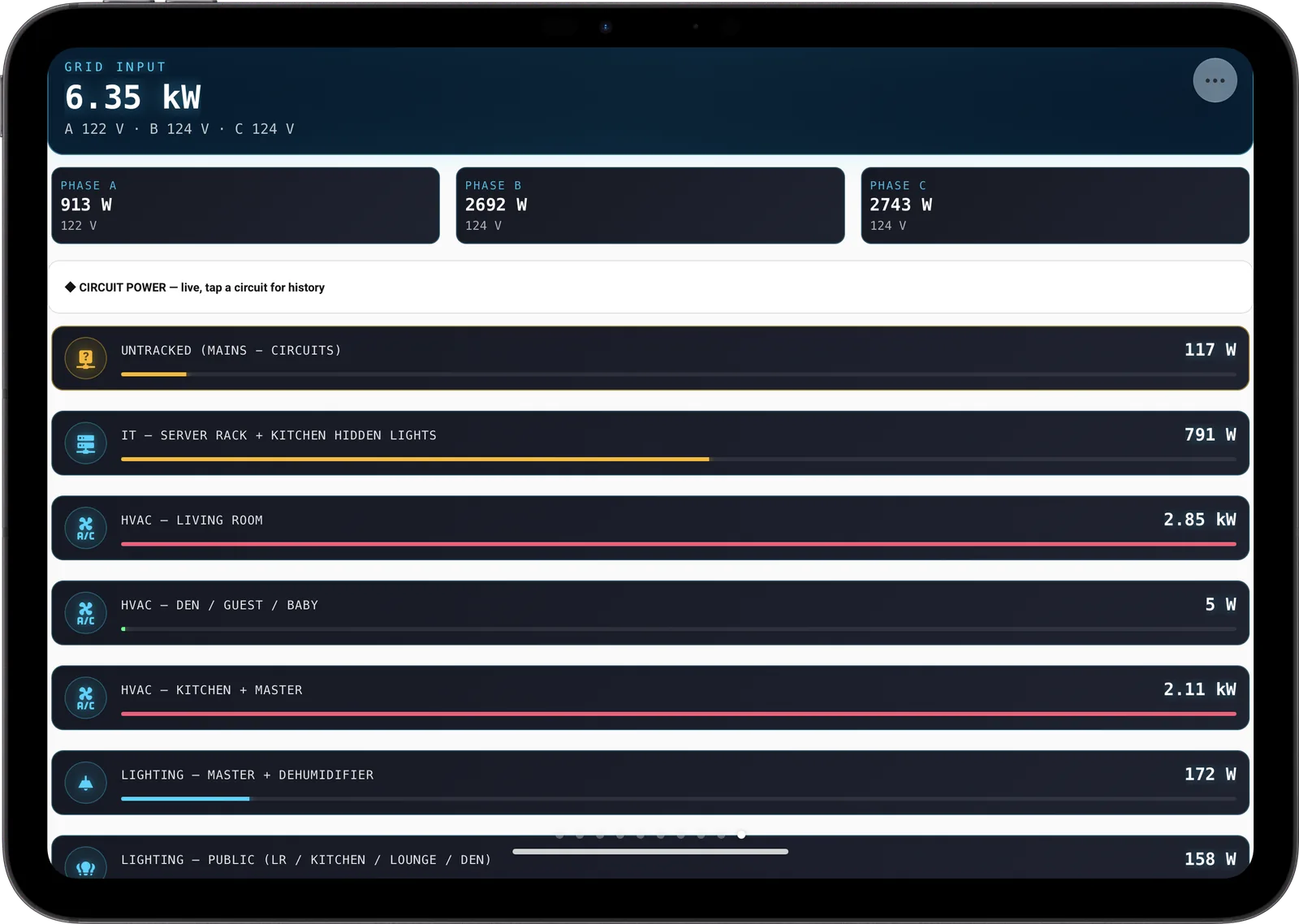Open the three-dot more options menu
Image resolution: width=1299 pixels, height=924 pixels.
1215,80
